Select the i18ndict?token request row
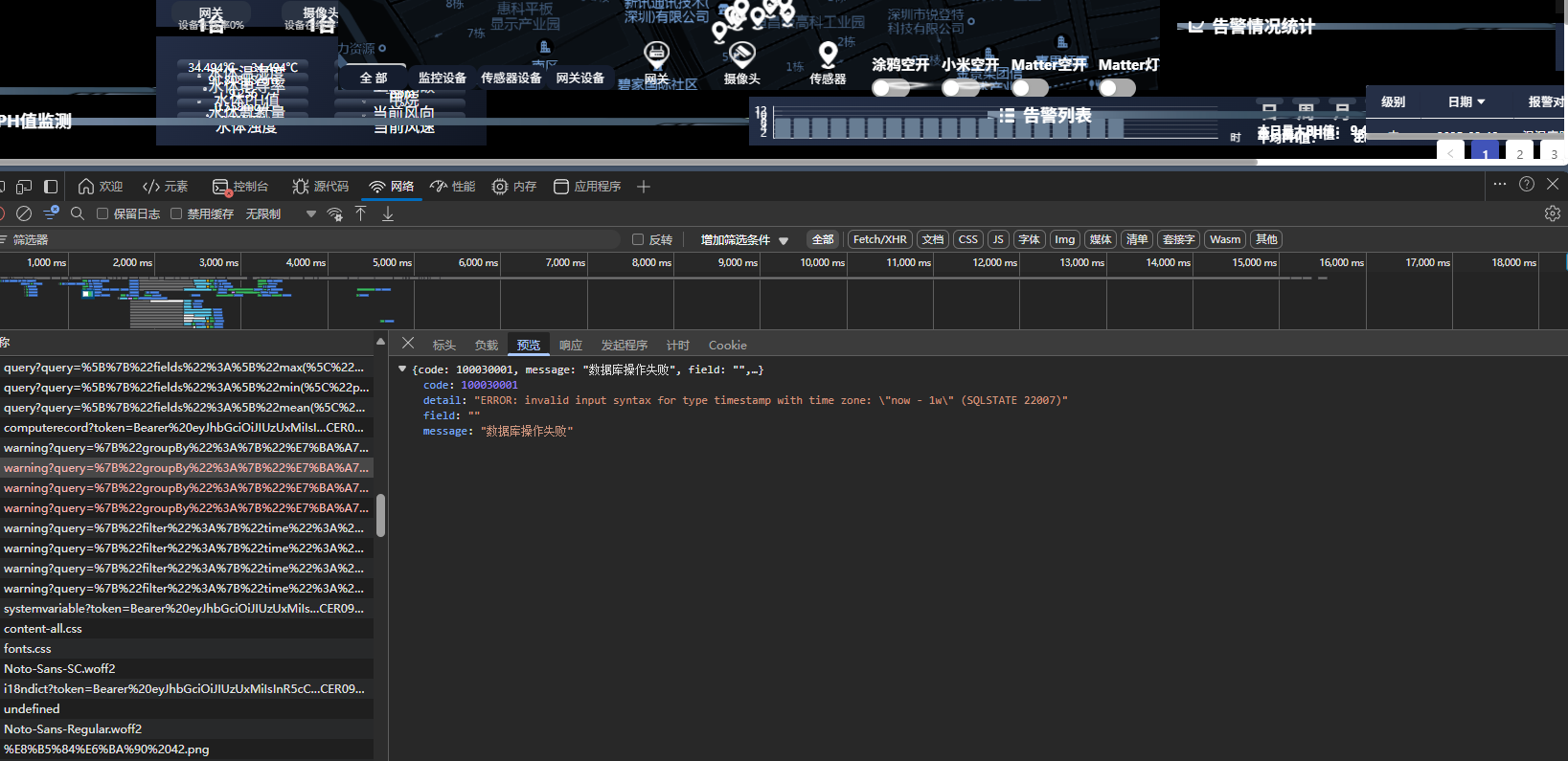Image resolution: width=1568 pixels, height=761 pixels. click(187, 689)
